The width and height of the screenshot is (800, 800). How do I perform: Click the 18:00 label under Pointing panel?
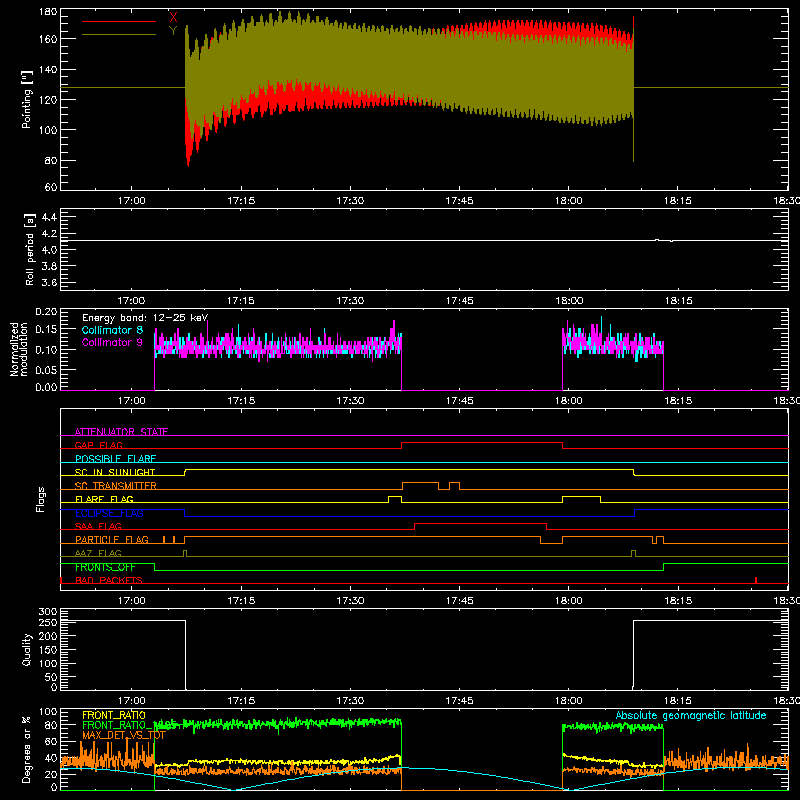click(x=568, y=201)
